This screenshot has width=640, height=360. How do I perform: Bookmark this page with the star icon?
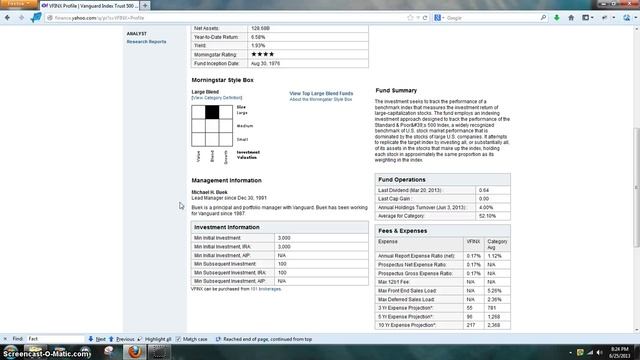(410, 18)
